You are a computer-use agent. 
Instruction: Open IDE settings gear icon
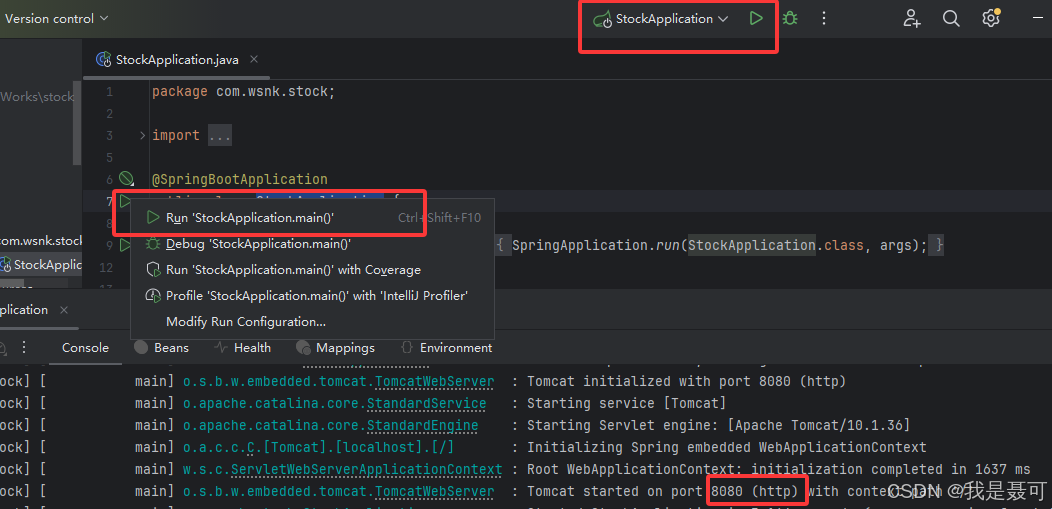click(x=991, y=19)
